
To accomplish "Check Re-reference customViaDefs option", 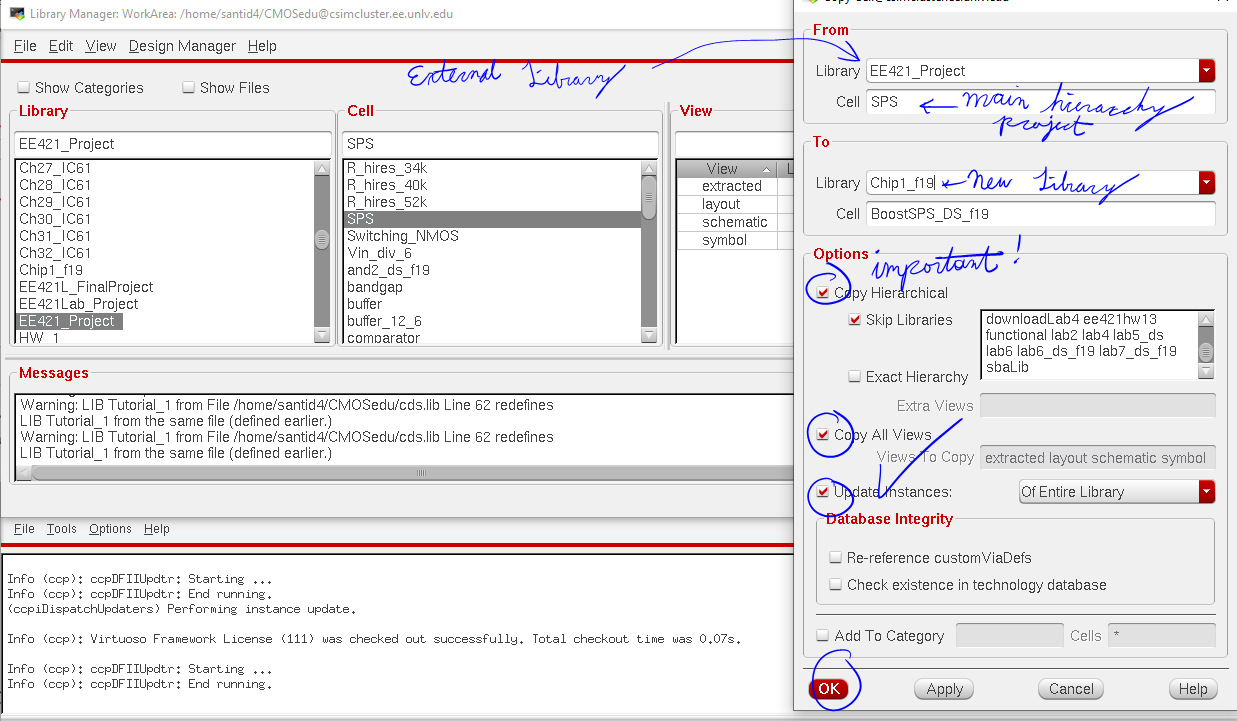I will pyautogui.click(x=836, y=558).
